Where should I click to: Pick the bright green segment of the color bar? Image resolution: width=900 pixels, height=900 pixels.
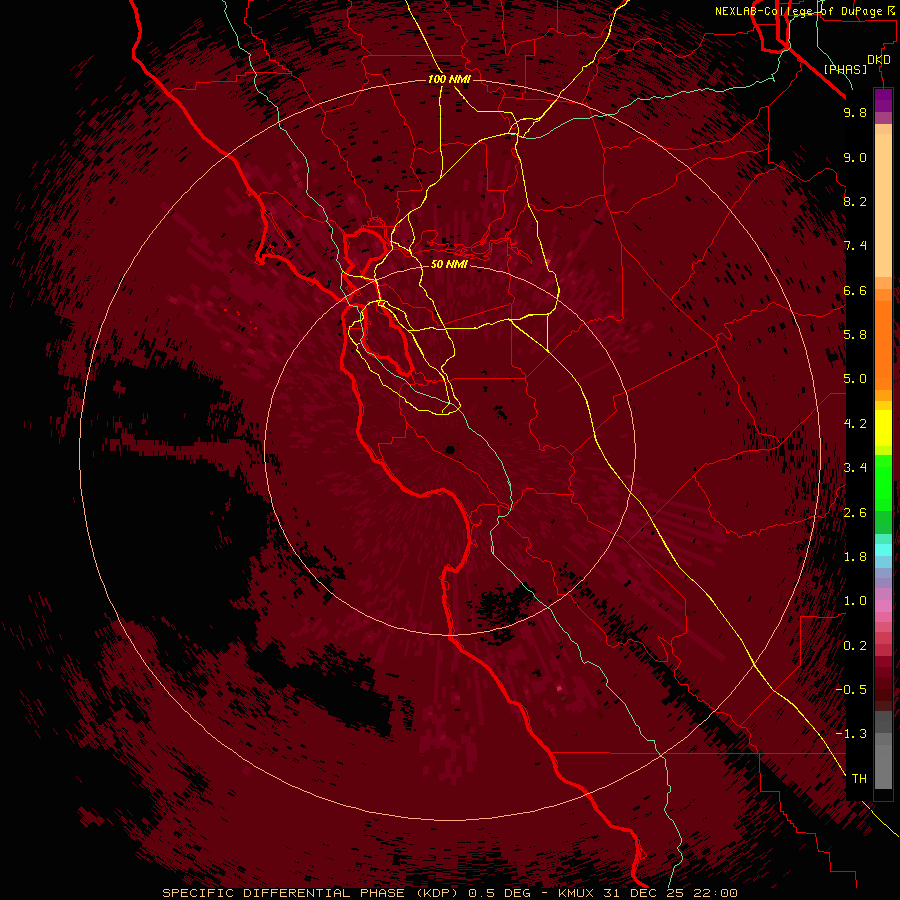tap(883, 482)
